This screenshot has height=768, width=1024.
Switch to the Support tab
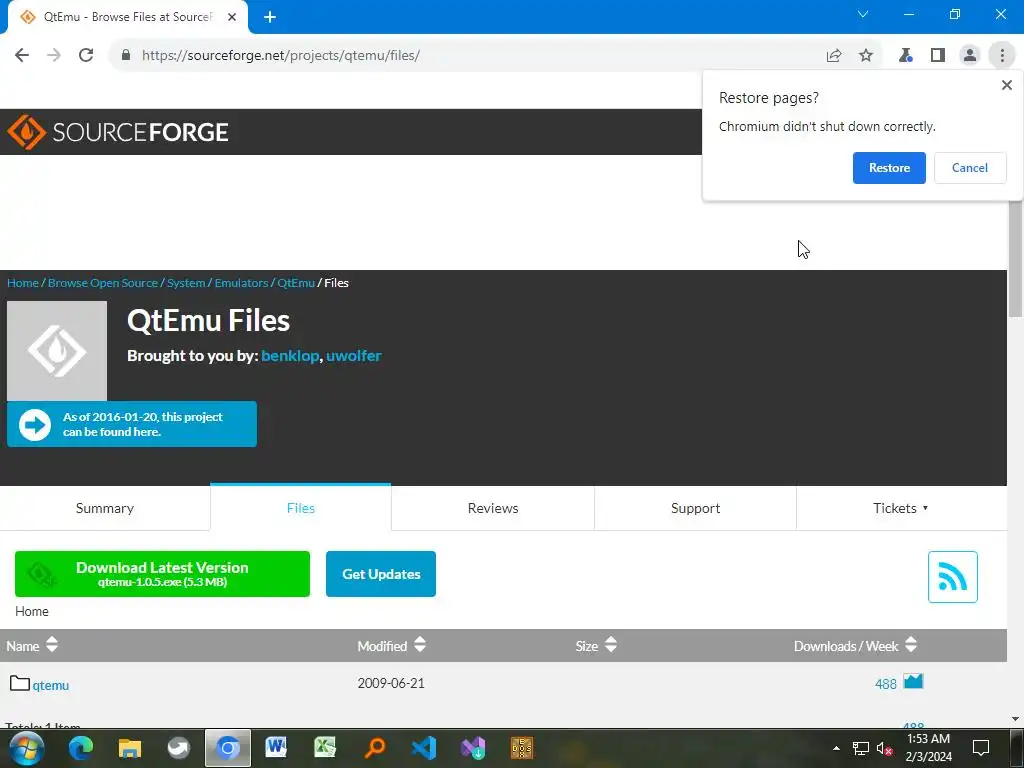coord(696,508)
